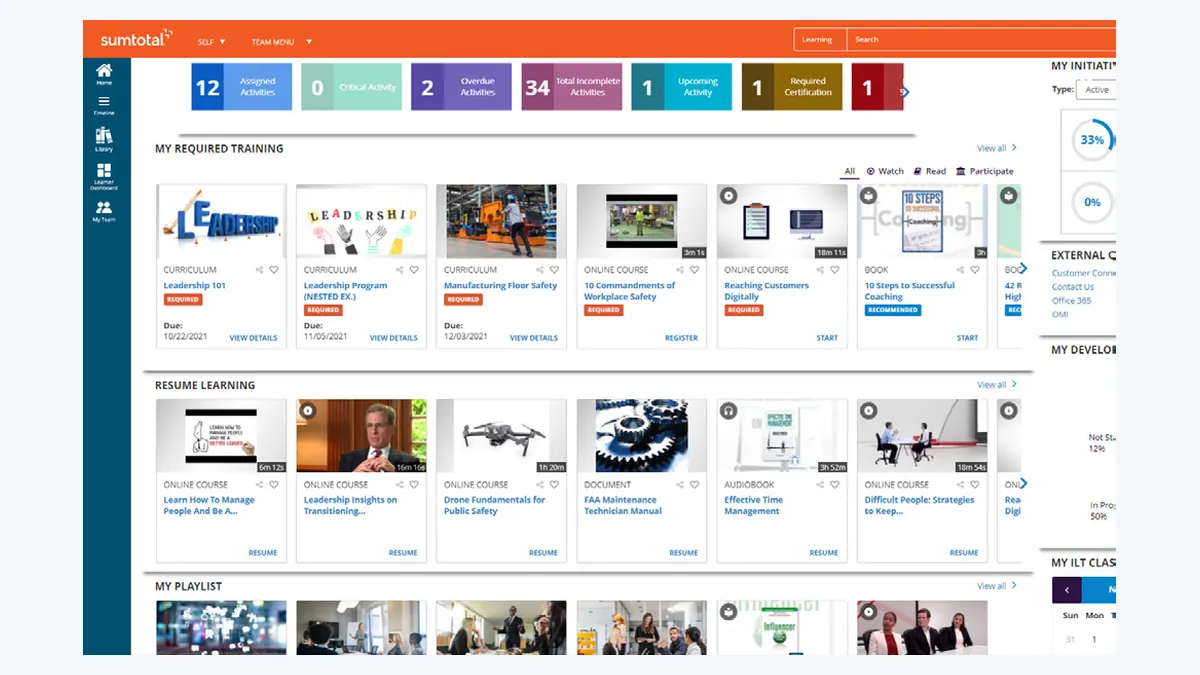Favorite Drone Fundamentals for Public Safety
The height and width of the screenshot is (675, 1200).
click(554, 485)
